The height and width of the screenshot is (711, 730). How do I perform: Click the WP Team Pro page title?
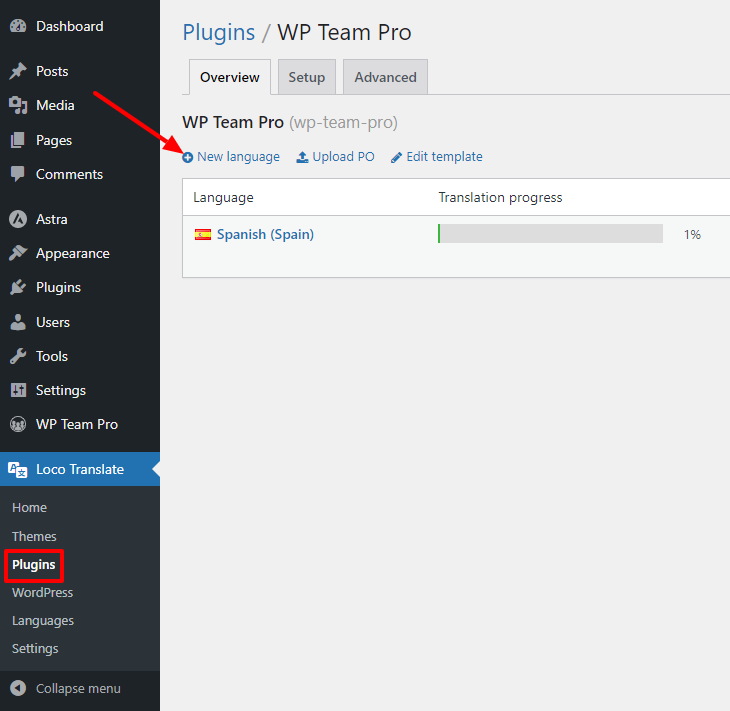point(344,33)
